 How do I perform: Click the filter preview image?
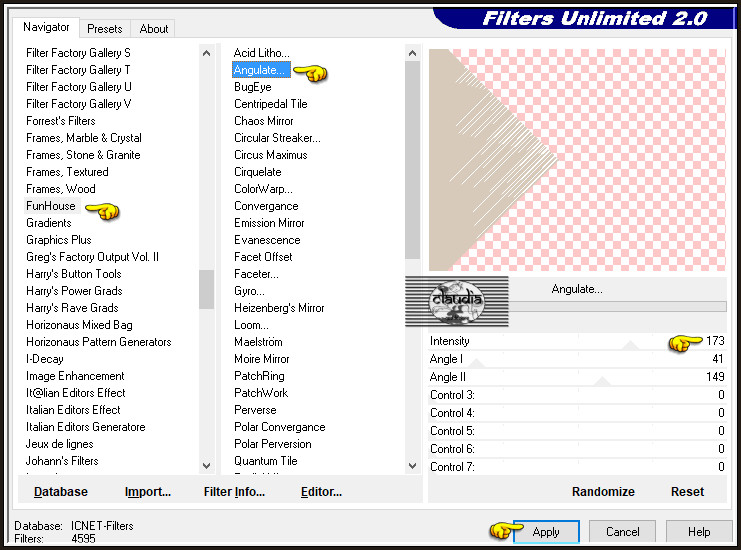pos(577,160)
